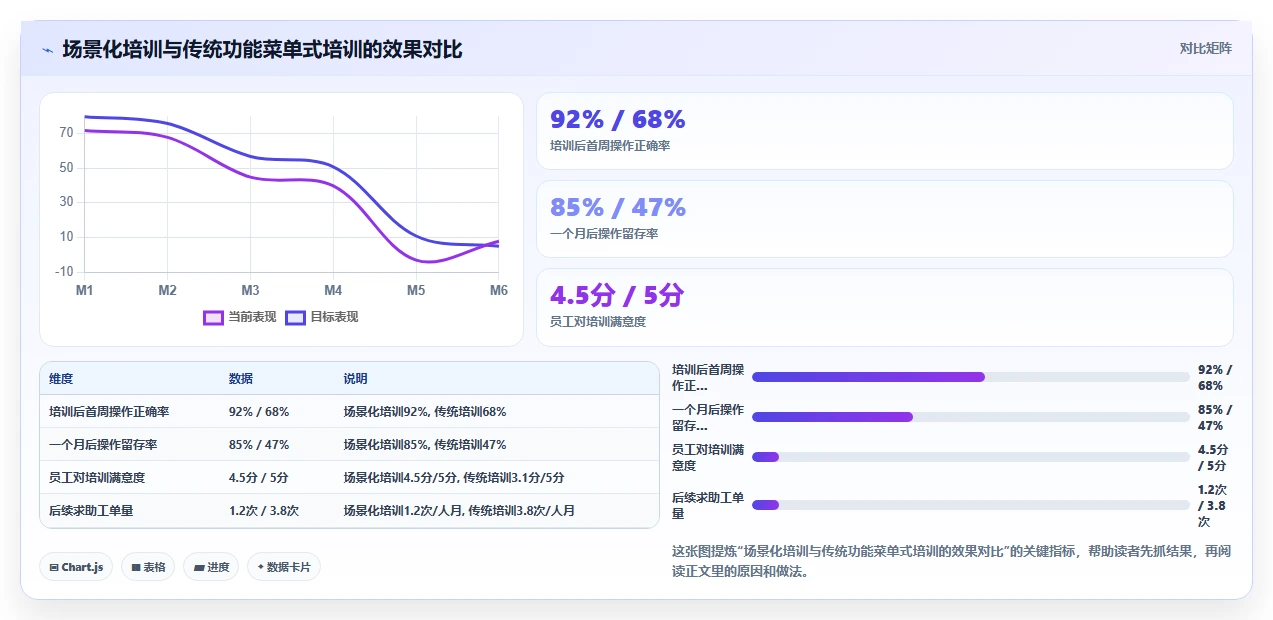Image resolution: width=1273 pixels, height=620 pixels.
Task: Click the icon beside the dashboard title
Action: (x=47, y=49)
